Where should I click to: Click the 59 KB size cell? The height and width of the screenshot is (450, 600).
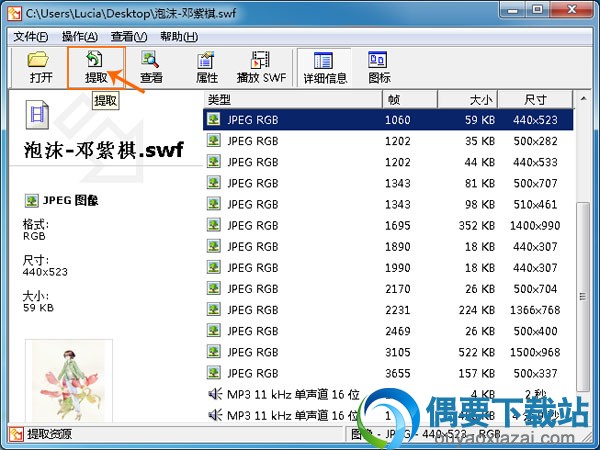pyautogui.click(x=480, y=120)
